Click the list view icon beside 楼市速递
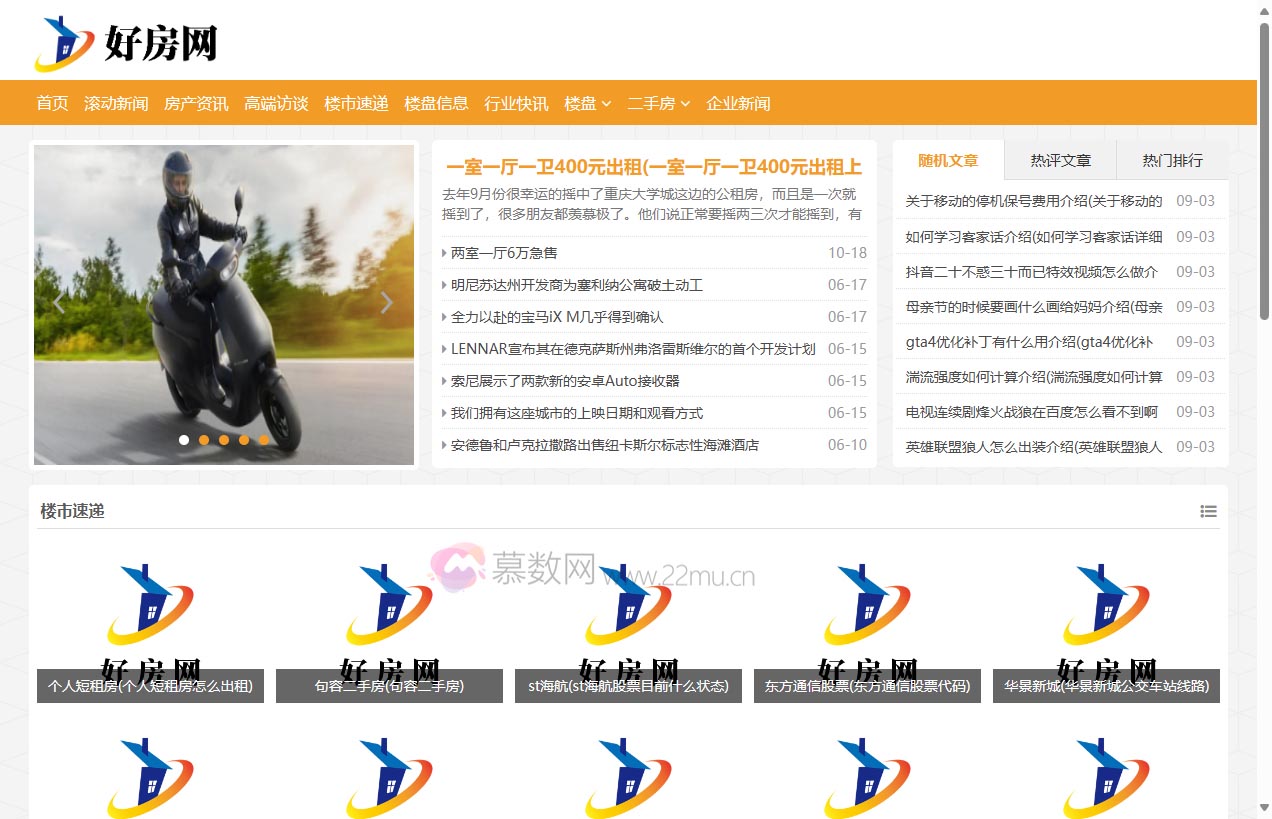The height and width of the screenshot is (819, 1272). click(1208, 511)
